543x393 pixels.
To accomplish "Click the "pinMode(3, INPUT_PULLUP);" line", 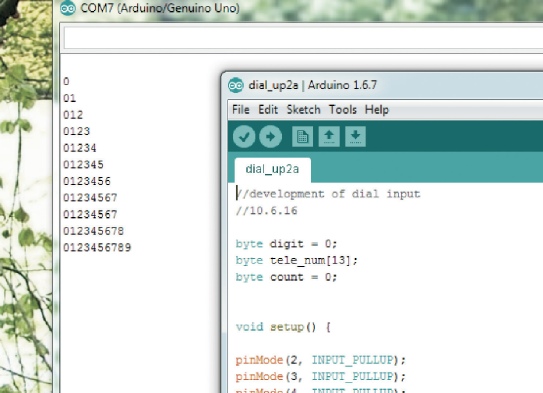I will [321, 377].
